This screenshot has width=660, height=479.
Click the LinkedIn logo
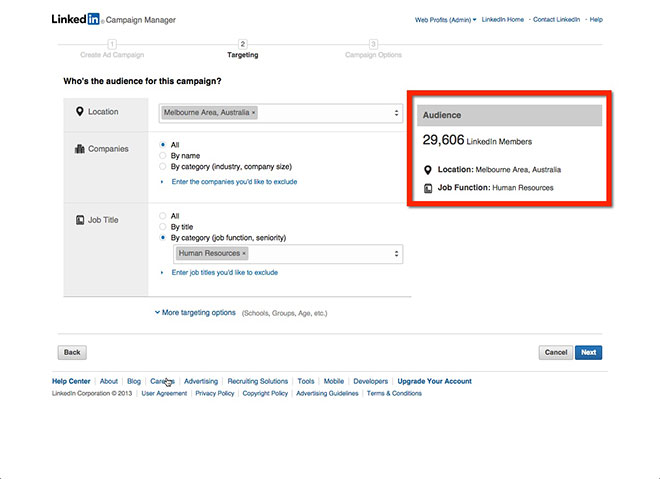click(76, 19)
